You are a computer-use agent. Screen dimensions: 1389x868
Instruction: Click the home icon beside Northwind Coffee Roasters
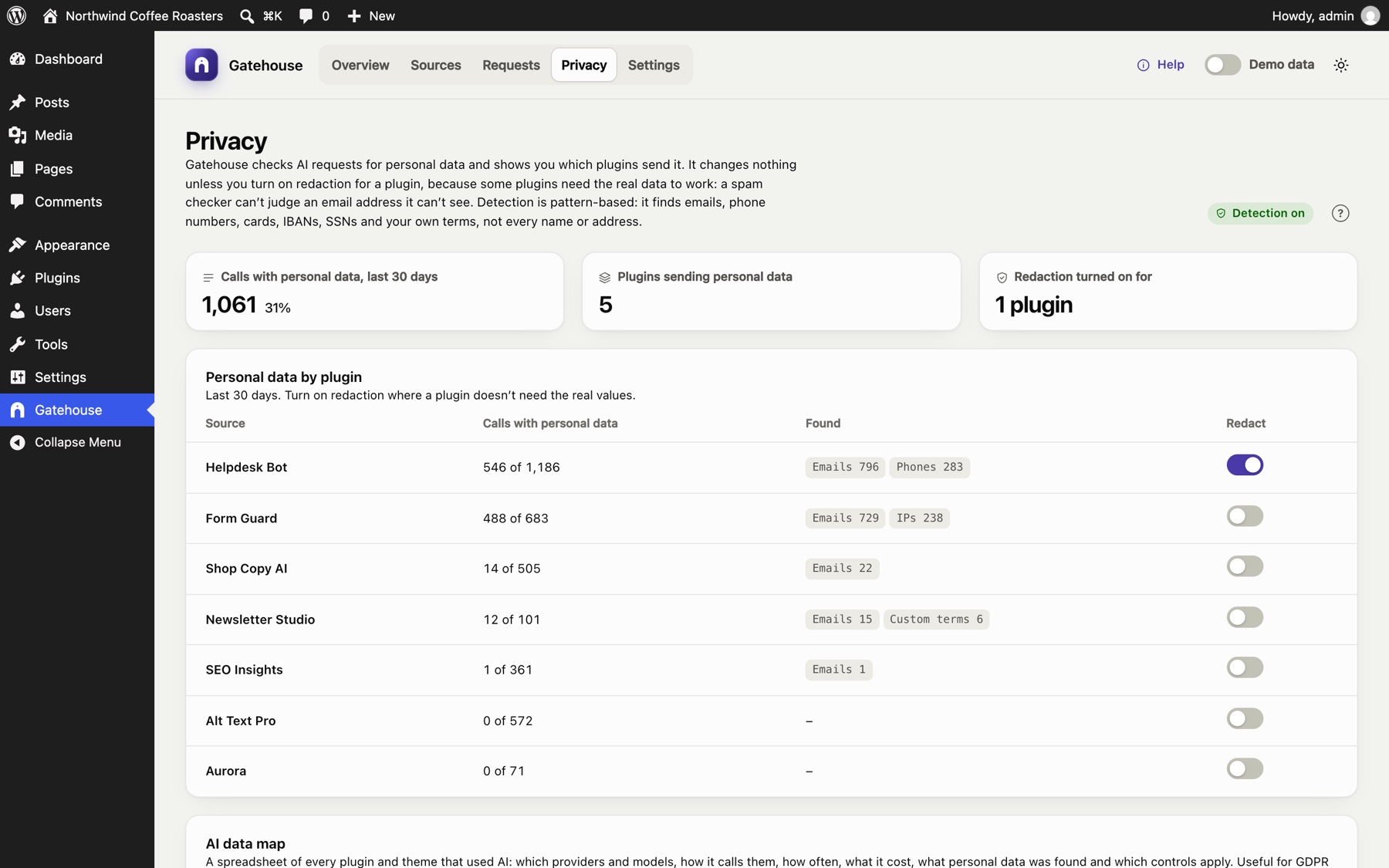pyautogui.click(x=50, y=15)
